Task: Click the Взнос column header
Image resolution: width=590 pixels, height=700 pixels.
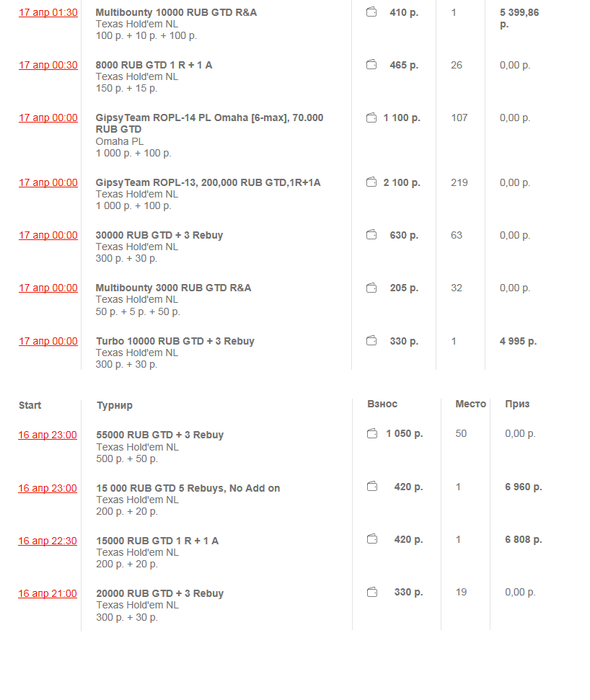Action: click(382, 404)
